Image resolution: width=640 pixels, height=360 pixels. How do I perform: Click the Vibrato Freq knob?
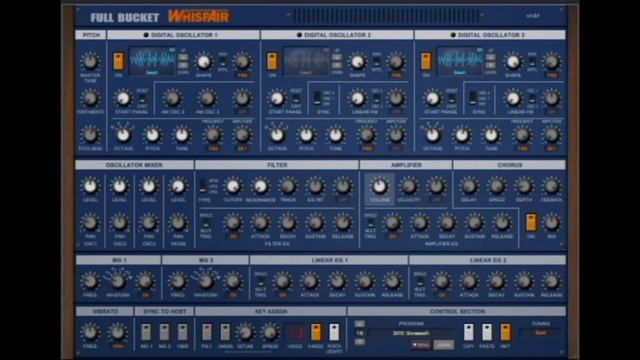90,332
